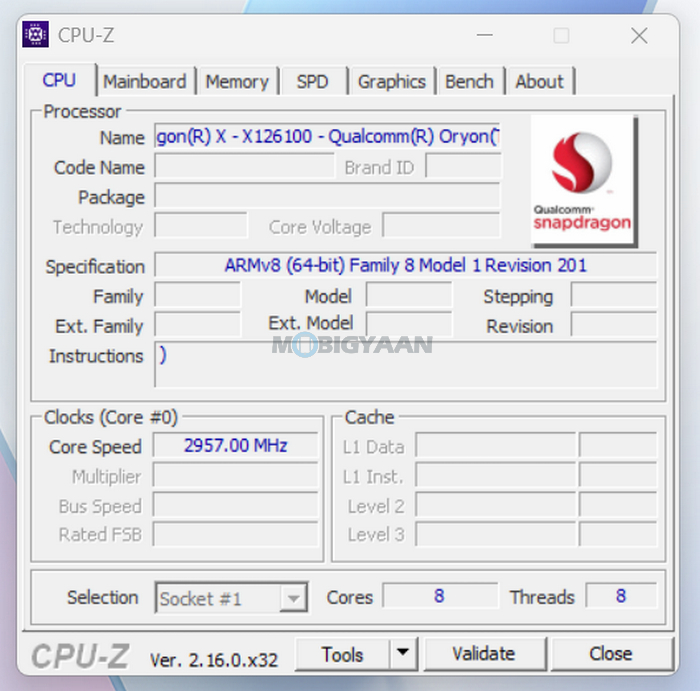Click the Tools button
The image size is (700, 691).
[342, 654]
